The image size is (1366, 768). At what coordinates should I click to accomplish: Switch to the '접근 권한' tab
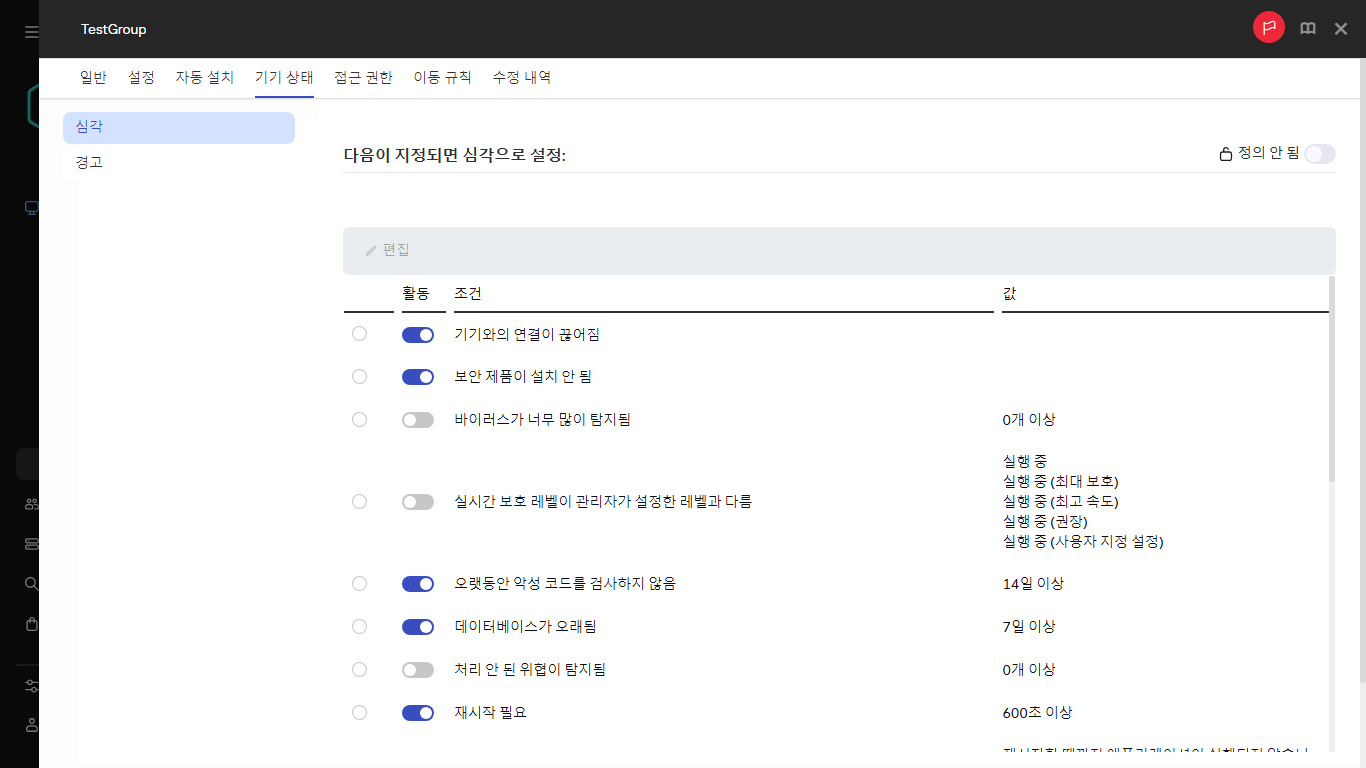click(363, 77)
